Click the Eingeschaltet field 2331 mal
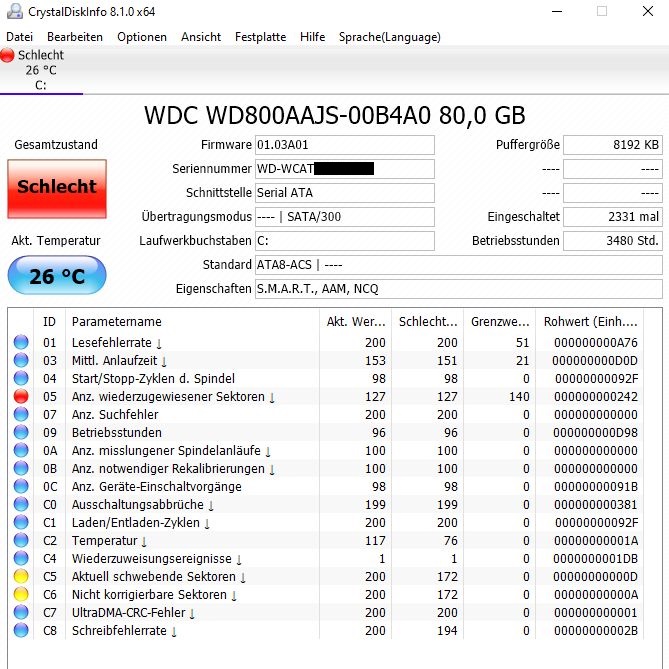 tap(613, 217)
